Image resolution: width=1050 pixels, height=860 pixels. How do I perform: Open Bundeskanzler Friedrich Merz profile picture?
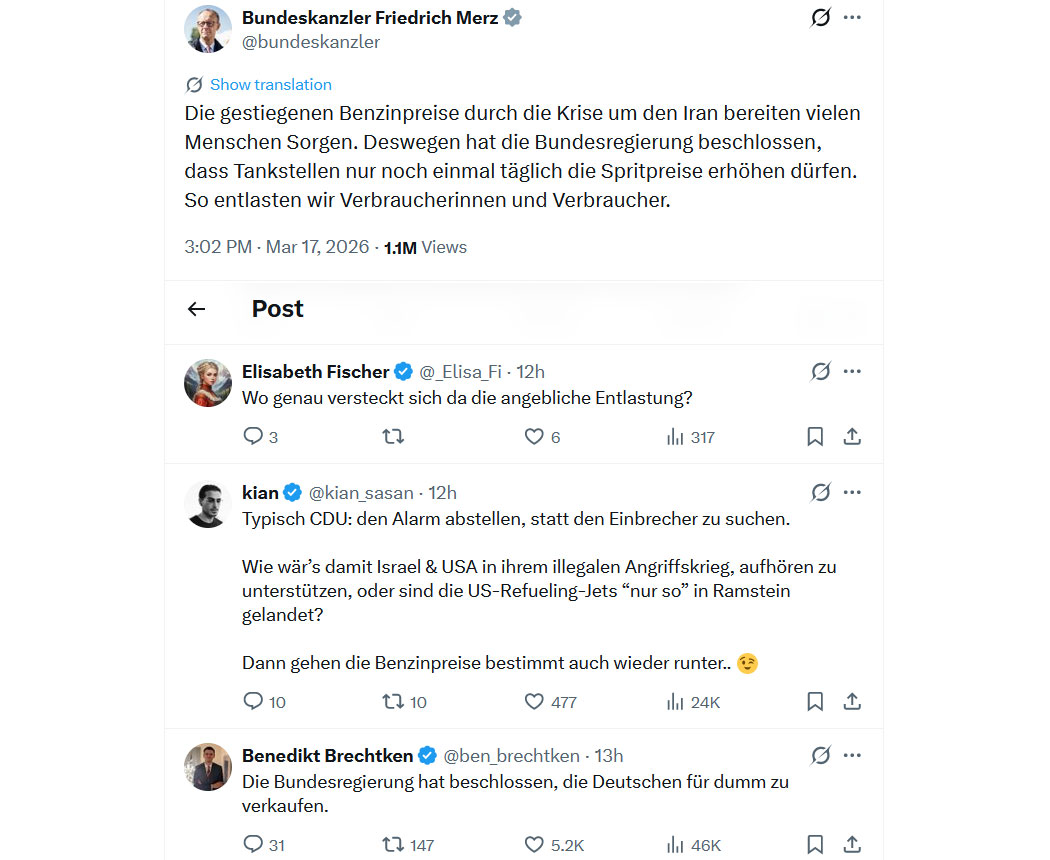click(208, 29)
